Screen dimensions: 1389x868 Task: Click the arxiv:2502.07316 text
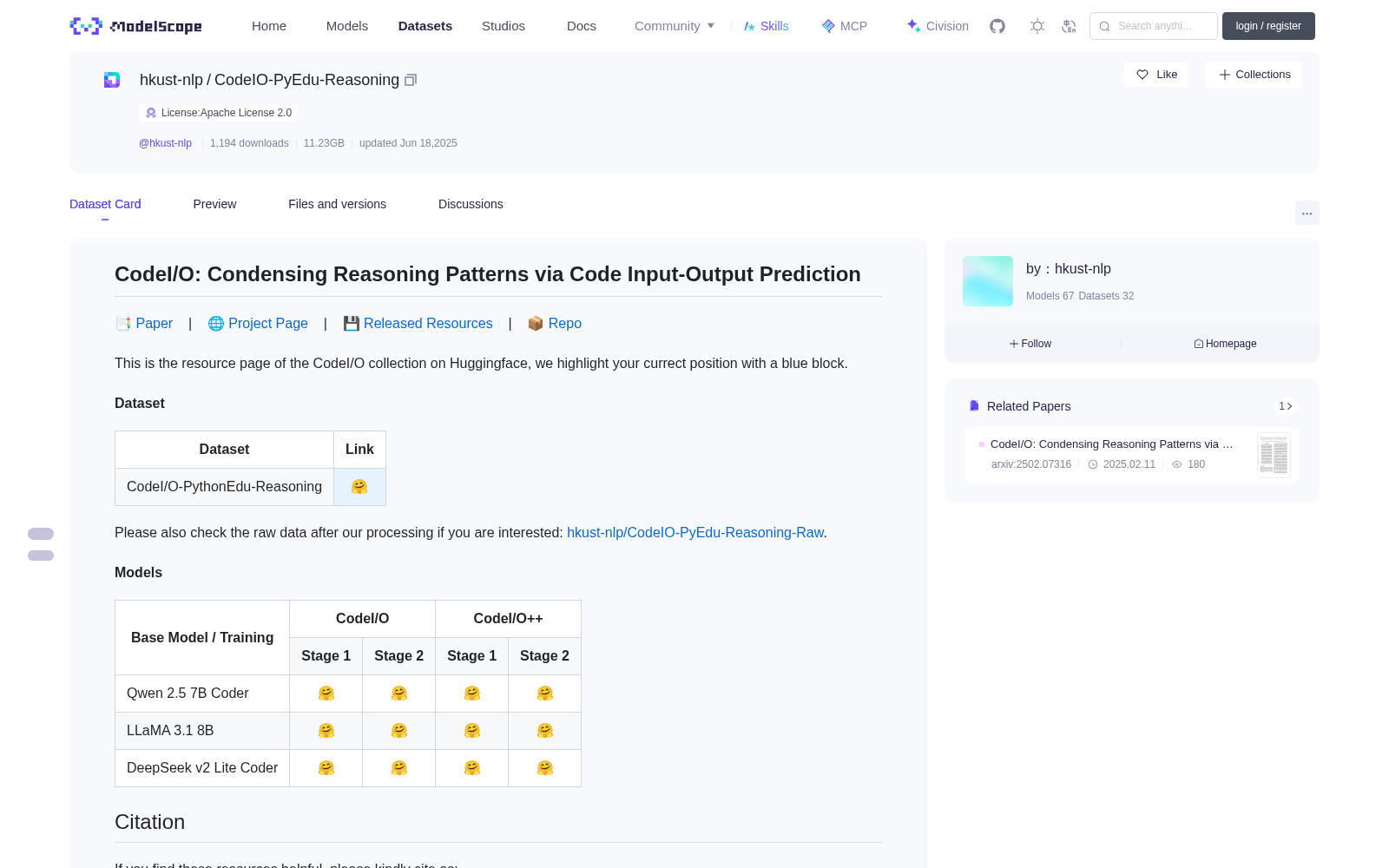[x=1031, y=464]
